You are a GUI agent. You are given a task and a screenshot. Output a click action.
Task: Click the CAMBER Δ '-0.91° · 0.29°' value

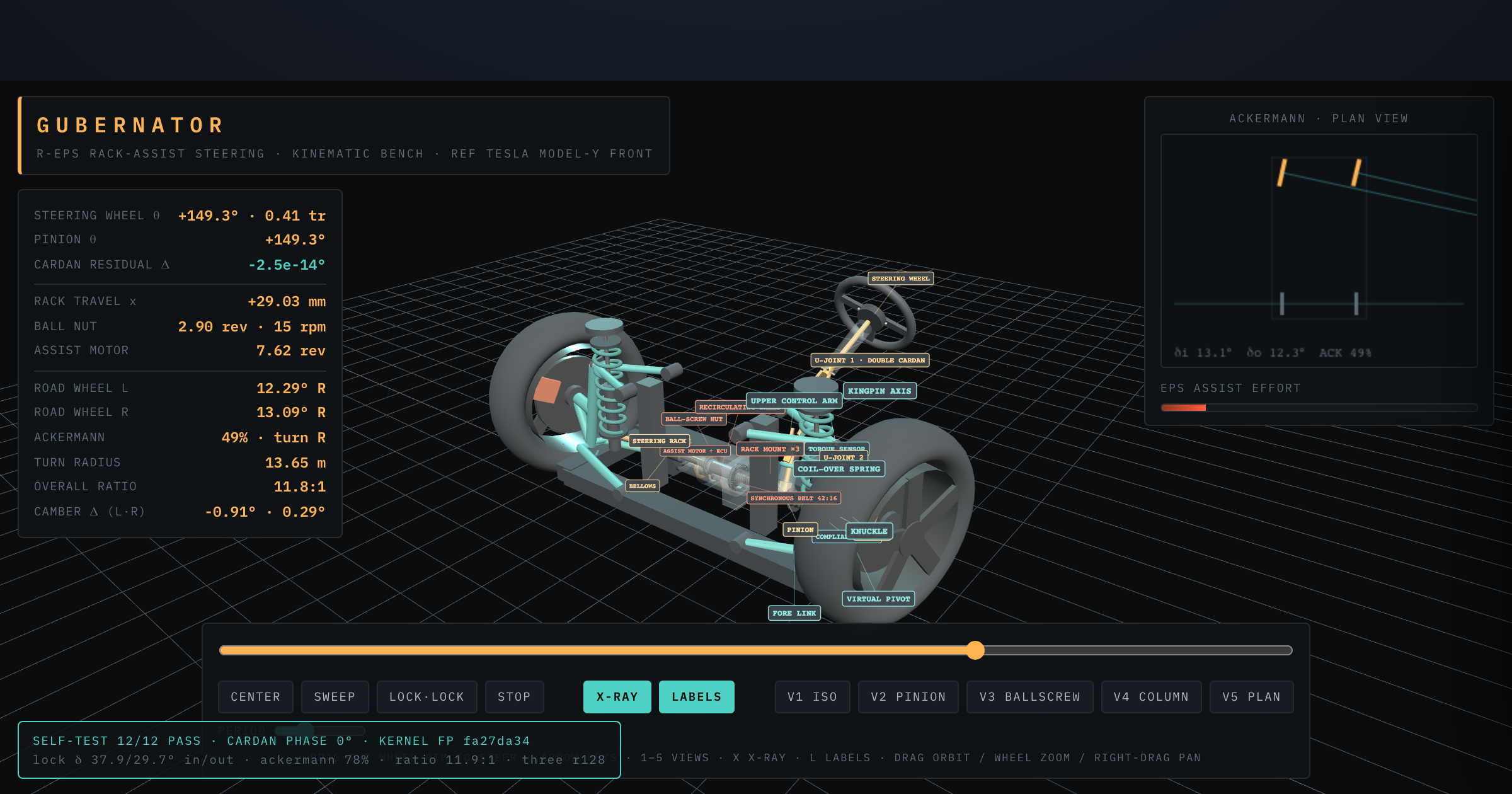[x=265, y=512]
